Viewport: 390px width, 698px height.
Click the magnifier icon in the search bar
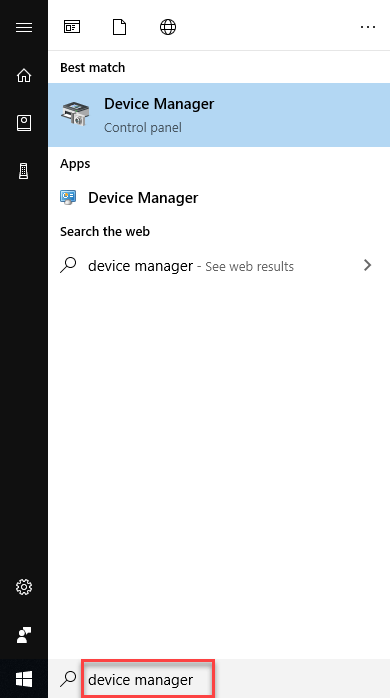[x=68, y=678]
